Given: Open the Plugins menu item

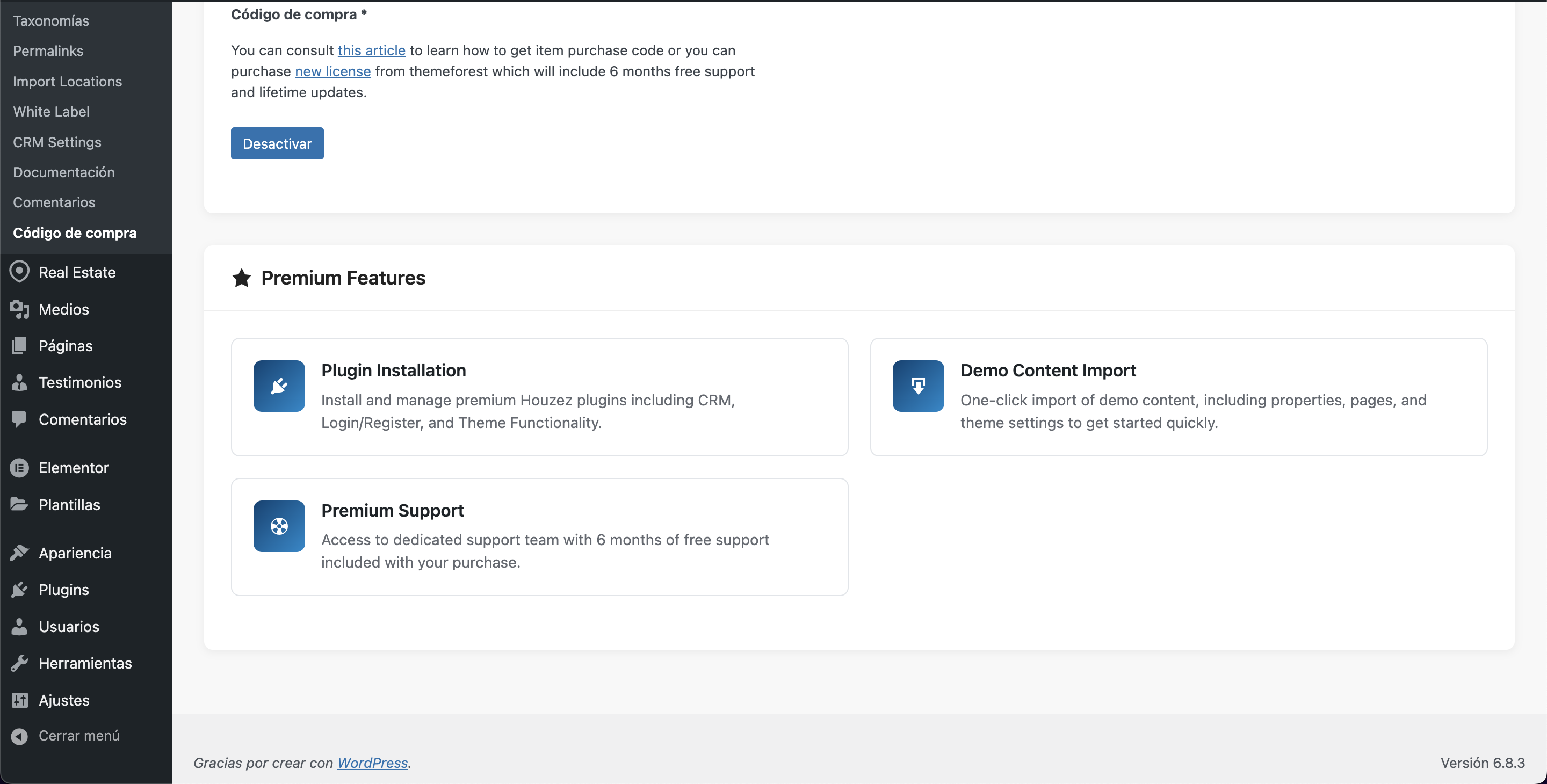Looking at the screenshot, I should coord(64,590).
